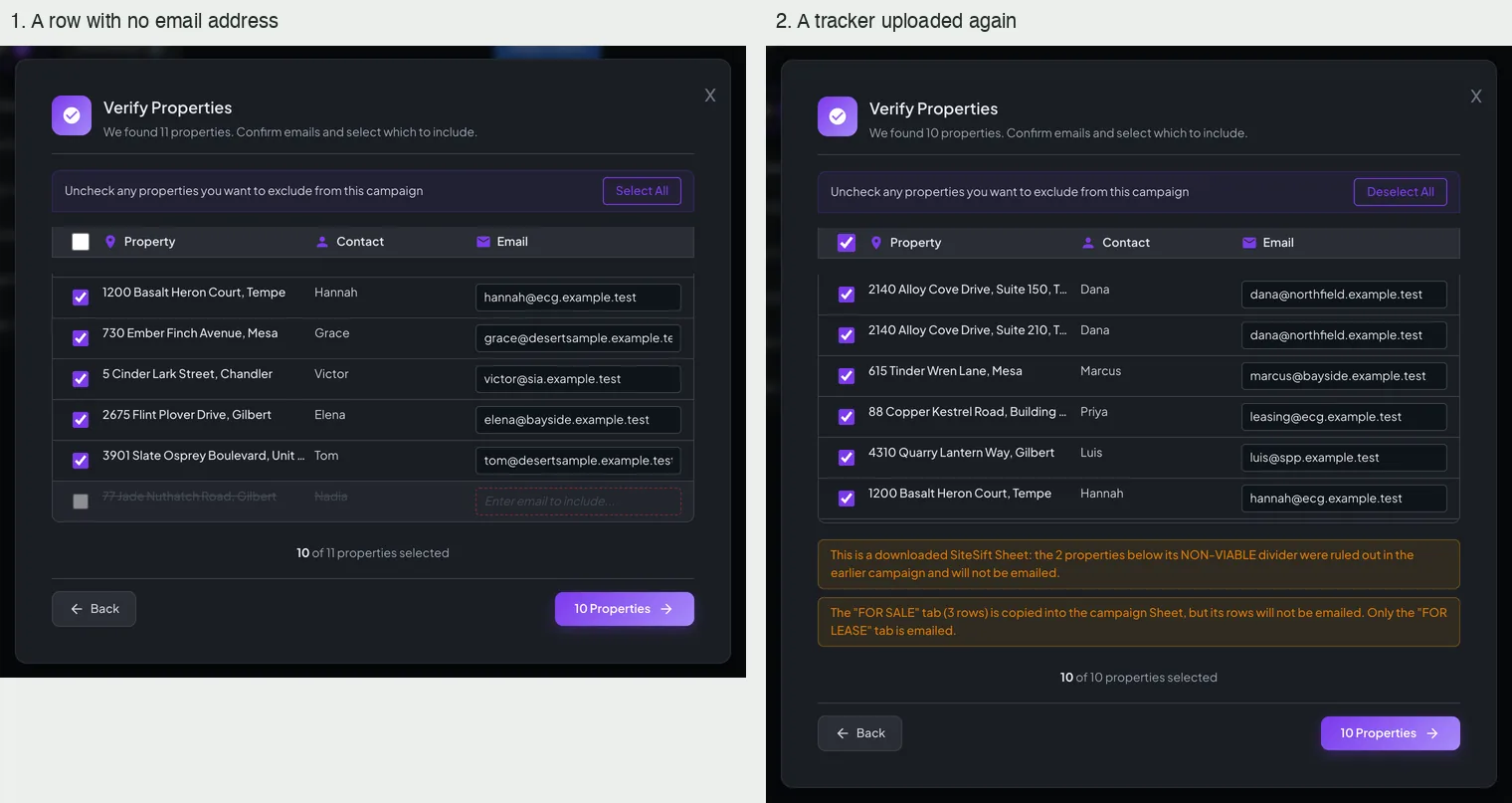
Task: Click the NON-VIABLE divider warning banner
Action: click(x=1139, y=564)
